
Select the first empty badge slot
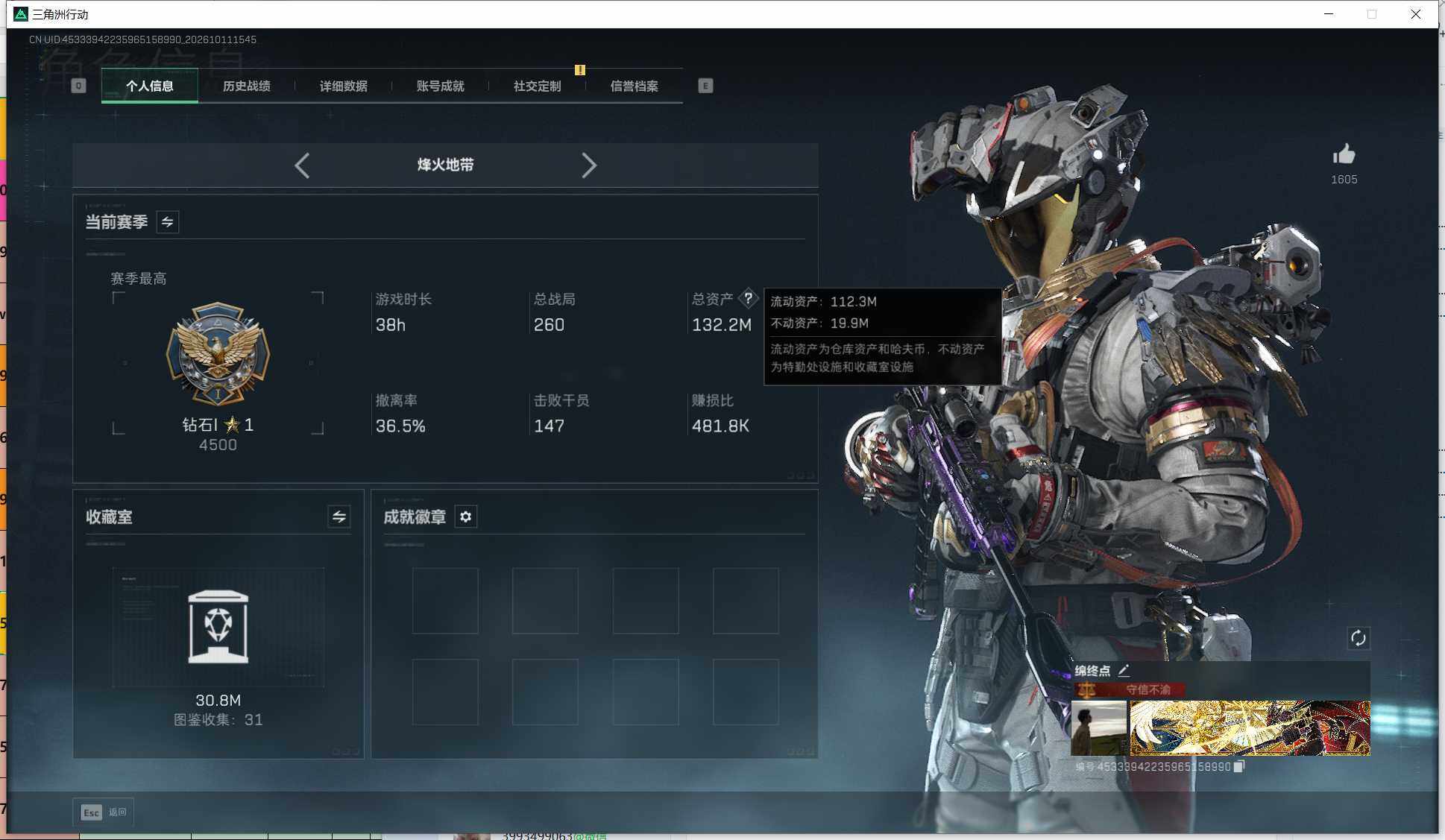click(445, 601)
